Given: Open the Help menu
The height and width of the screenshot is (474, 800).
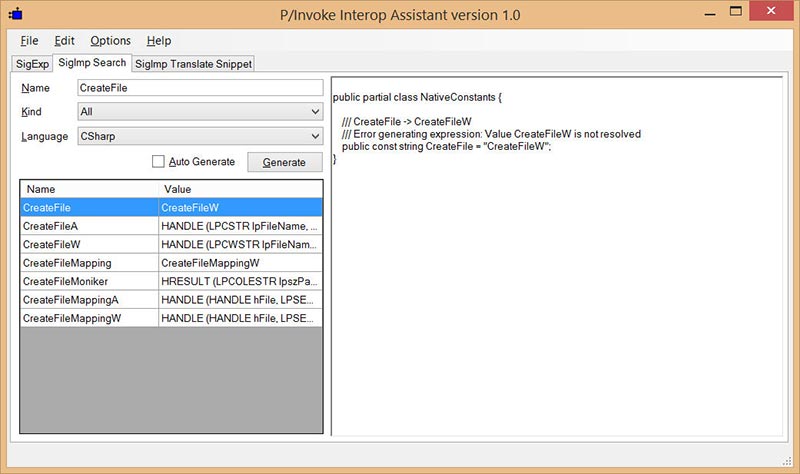Looking at the screenshot, I should click(159, 41).
